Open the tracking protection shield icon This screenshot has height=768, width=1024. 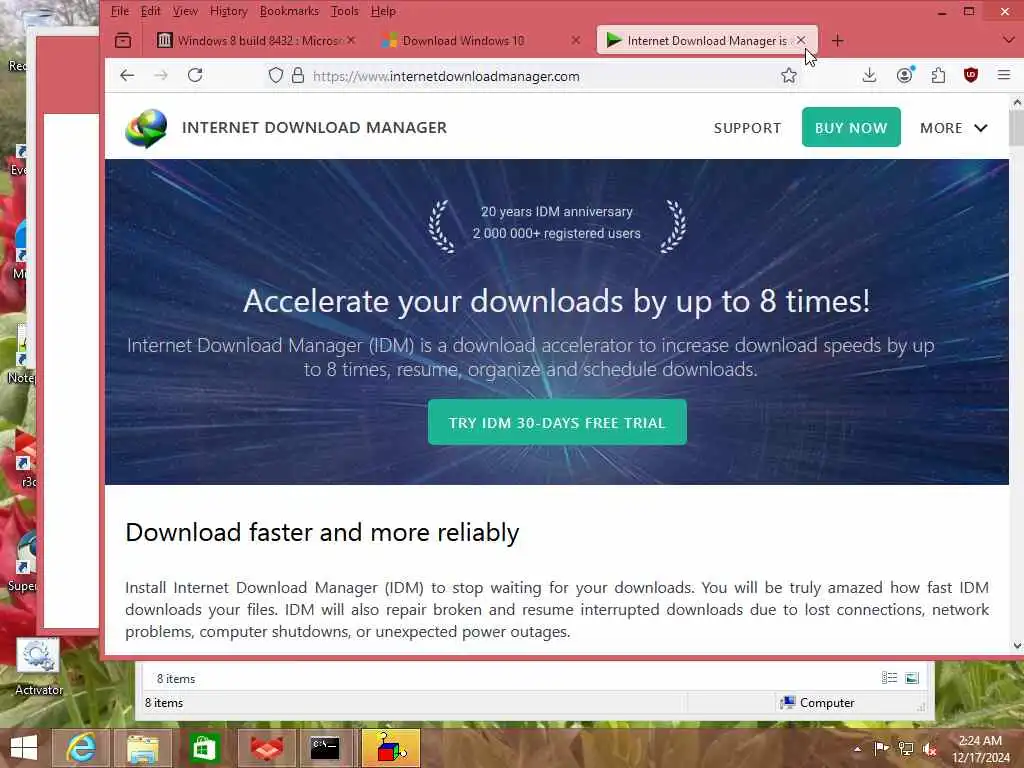pos(276,76)
